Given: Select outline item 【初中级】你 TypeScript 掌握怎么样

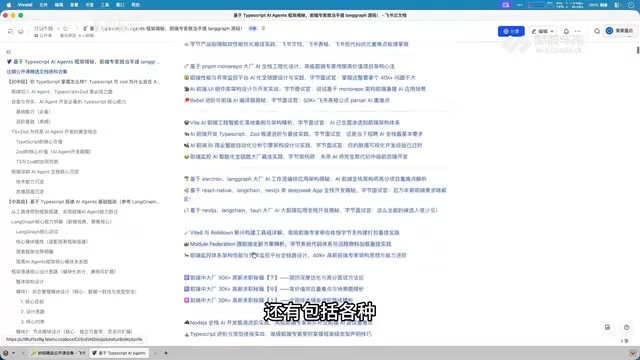Looking at the screenshot, I should coord(84,82).
